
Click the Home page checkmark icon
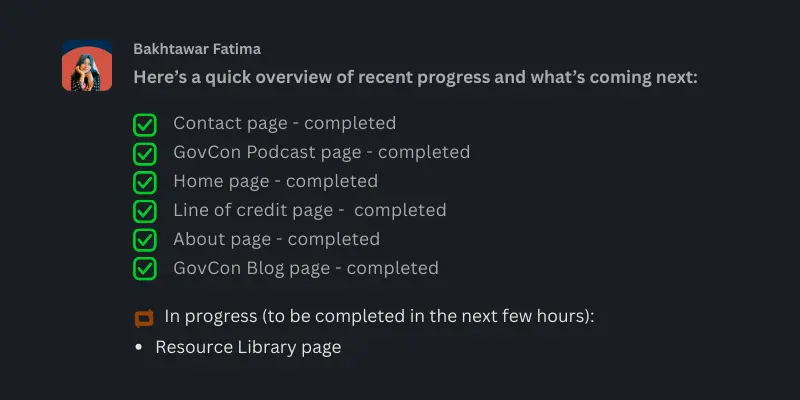[145, 183]
